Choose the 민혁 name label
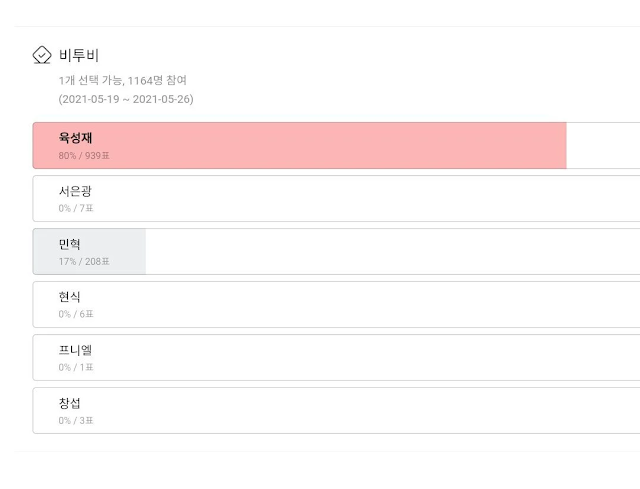The height and width of the screenshot is (489, 640). [x=70, y=244]
